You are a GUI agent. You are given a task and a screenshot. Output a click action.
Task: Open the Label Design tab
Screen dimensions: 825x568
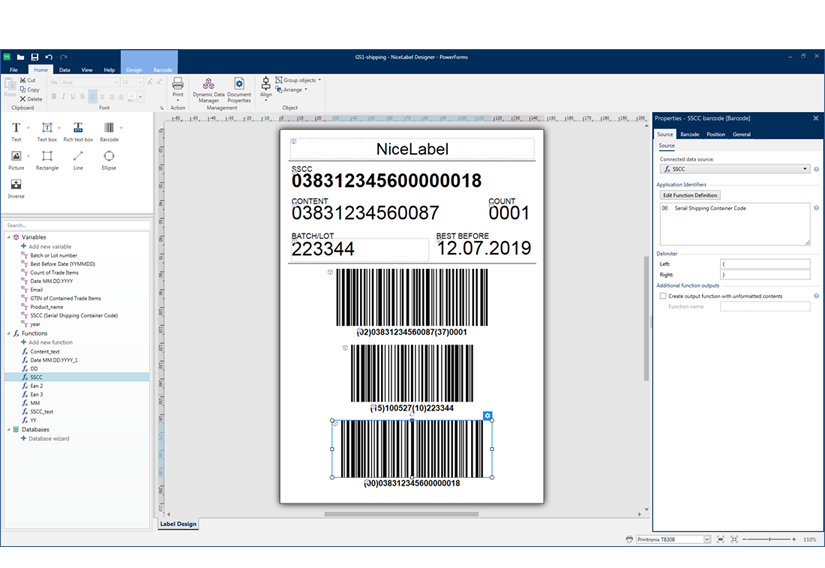tap(178, 524)
